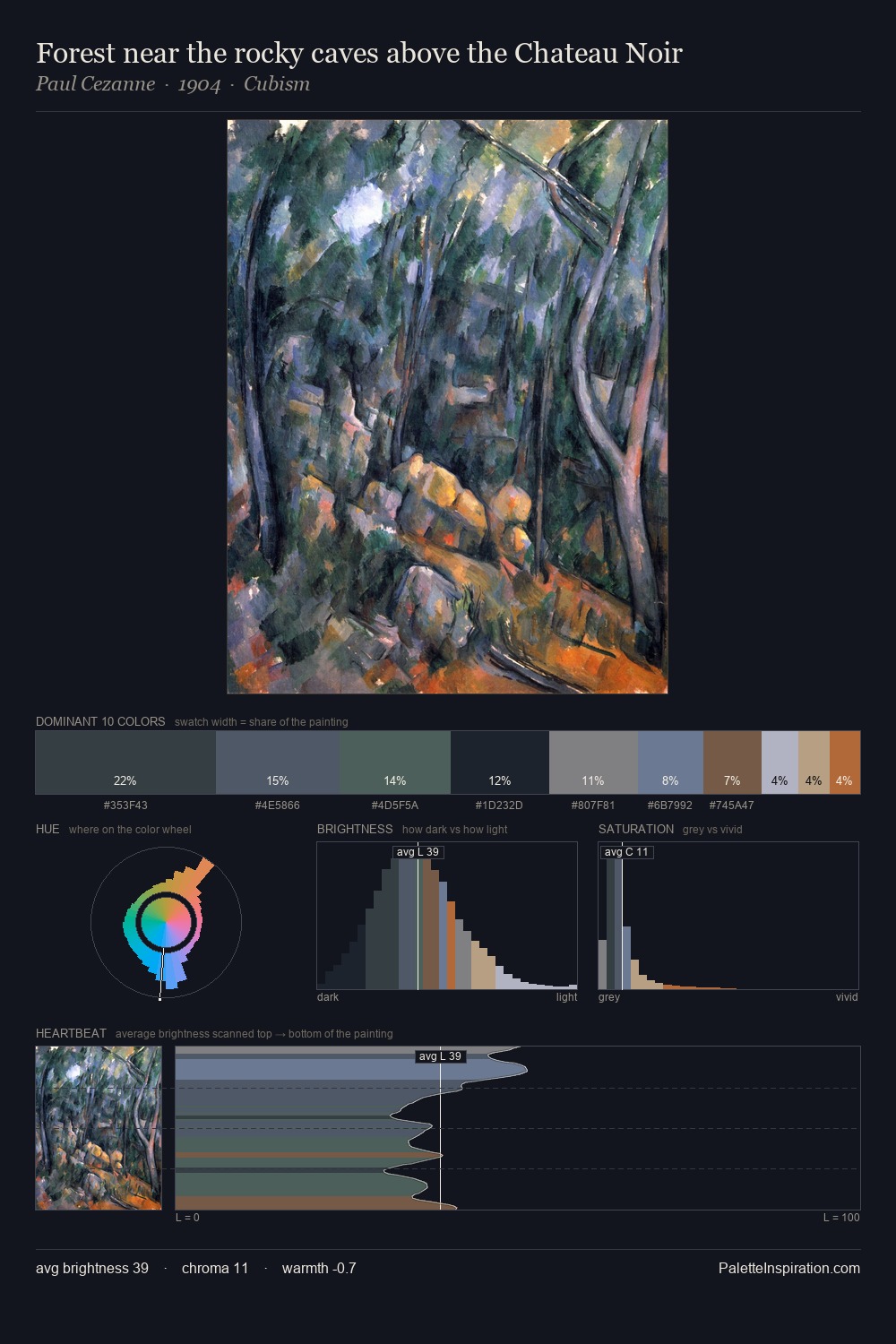Click the 'L = 0' heartbeat axis label
The height and width of the screenshot is (1344, 896).
tap(187, 1218)
